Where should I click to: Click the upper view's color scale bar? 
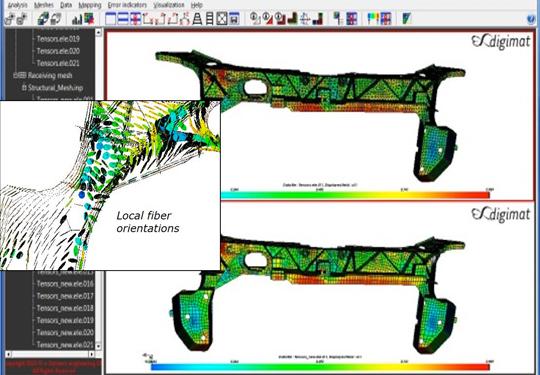[x=355, y=195]
